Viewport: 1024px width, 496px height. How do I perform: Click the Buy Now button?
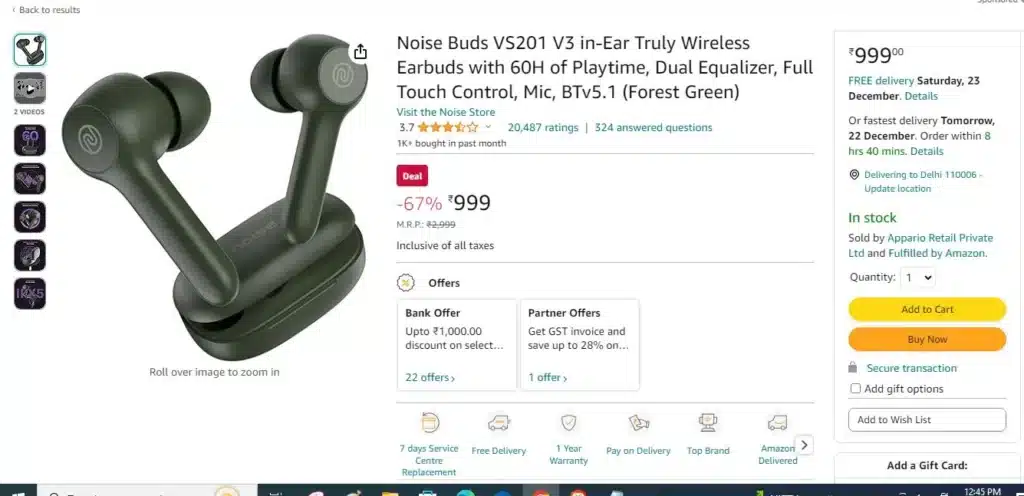927,339
